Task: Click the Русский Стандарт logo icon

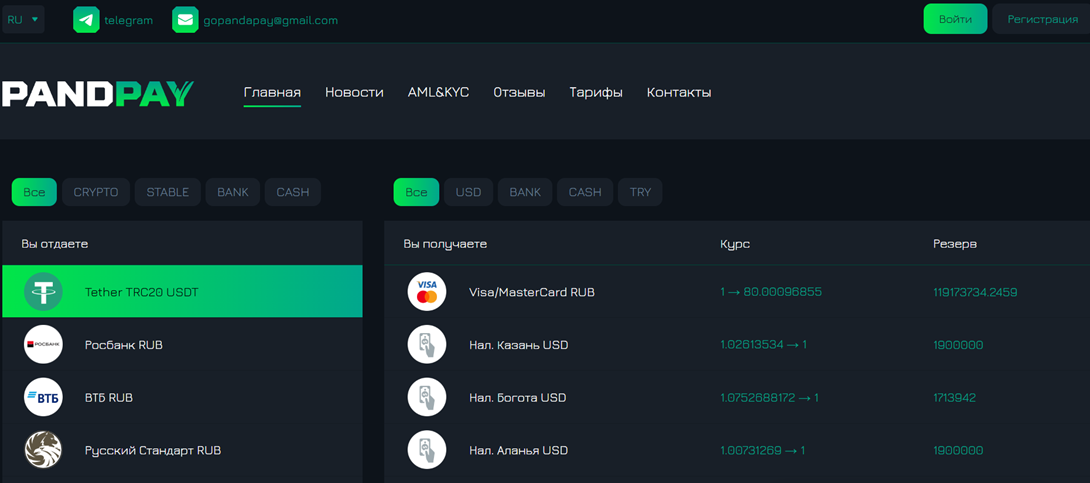Action: pyautogui.click(x=43, y=450)
